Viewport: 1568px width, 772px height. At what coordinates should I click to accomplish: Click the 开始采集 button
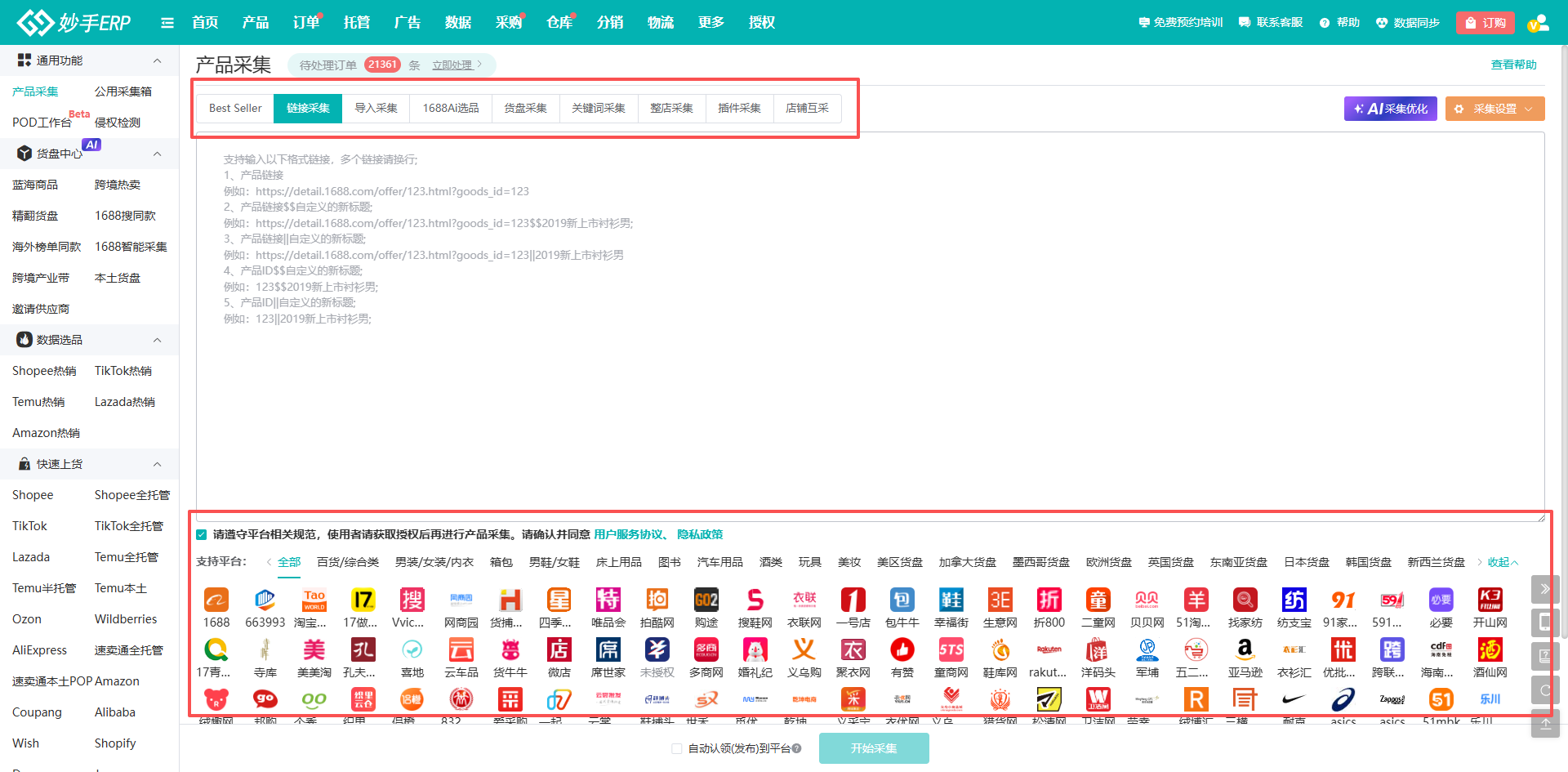(874, 748)
